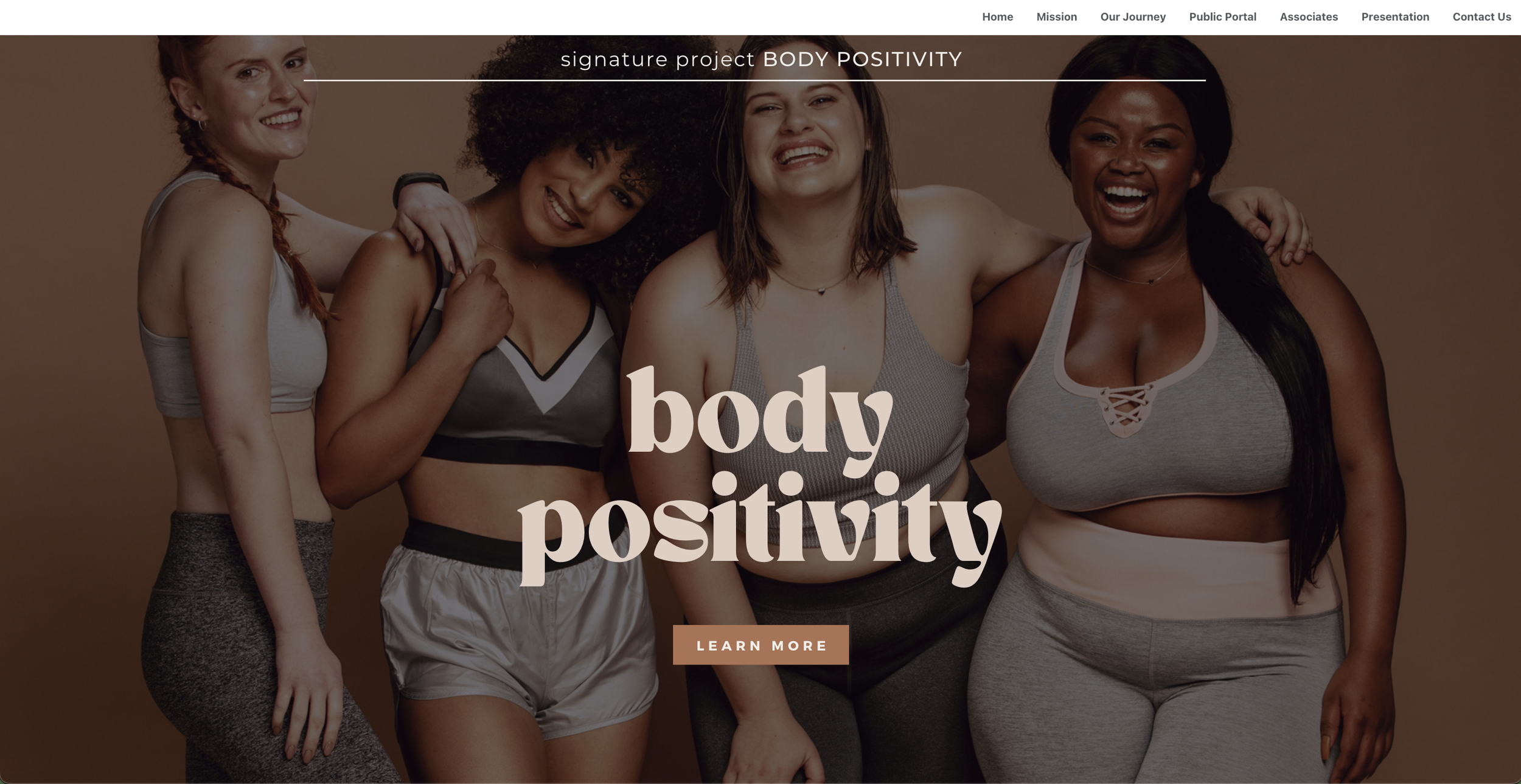This screenshot has width=1521, height=784.
Task: Open the Presentation nav link
Action: coord(1395,17)
